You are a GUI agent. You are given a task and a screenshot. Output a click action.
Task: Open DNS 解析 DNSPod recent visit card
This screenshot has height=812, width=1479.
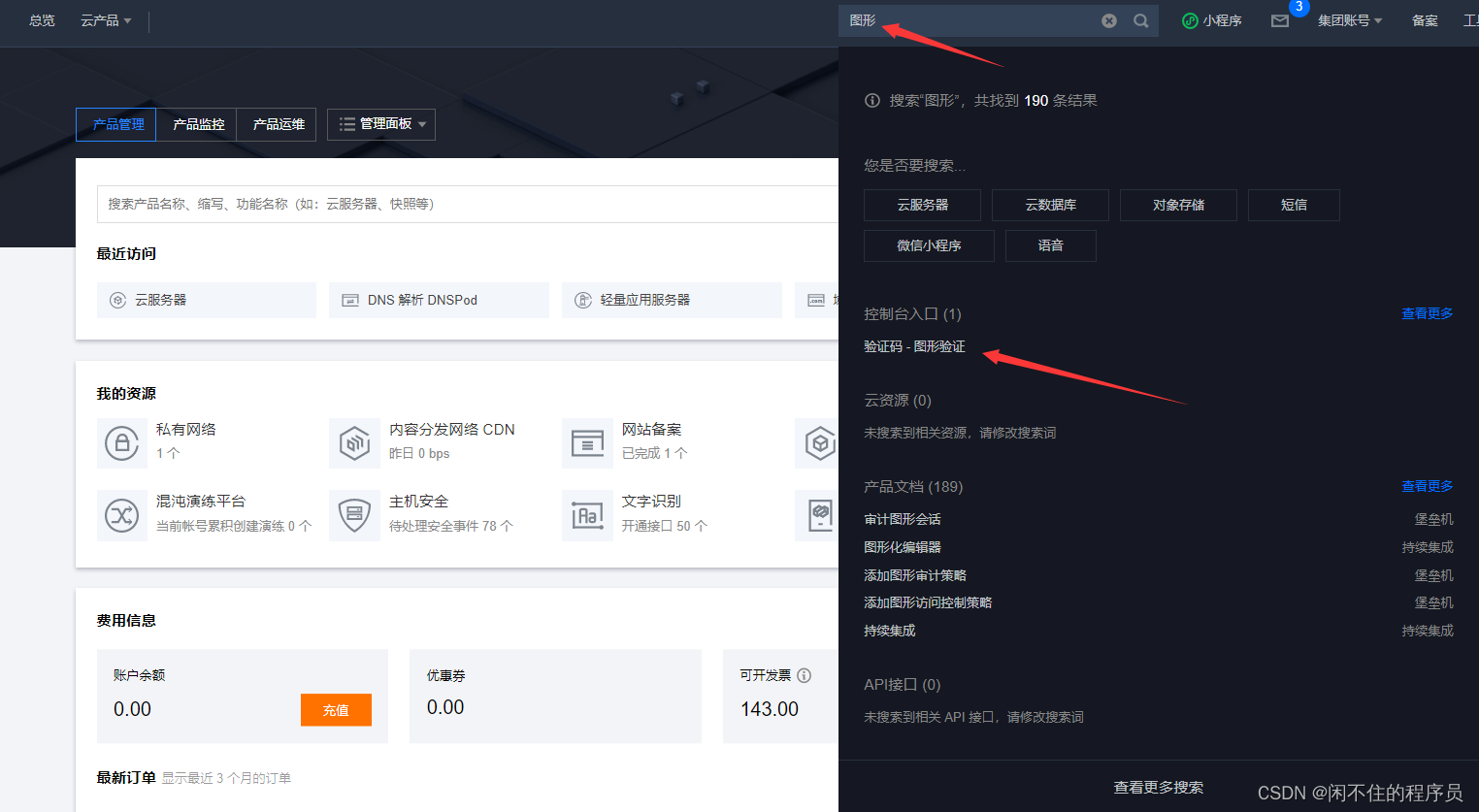439,300
